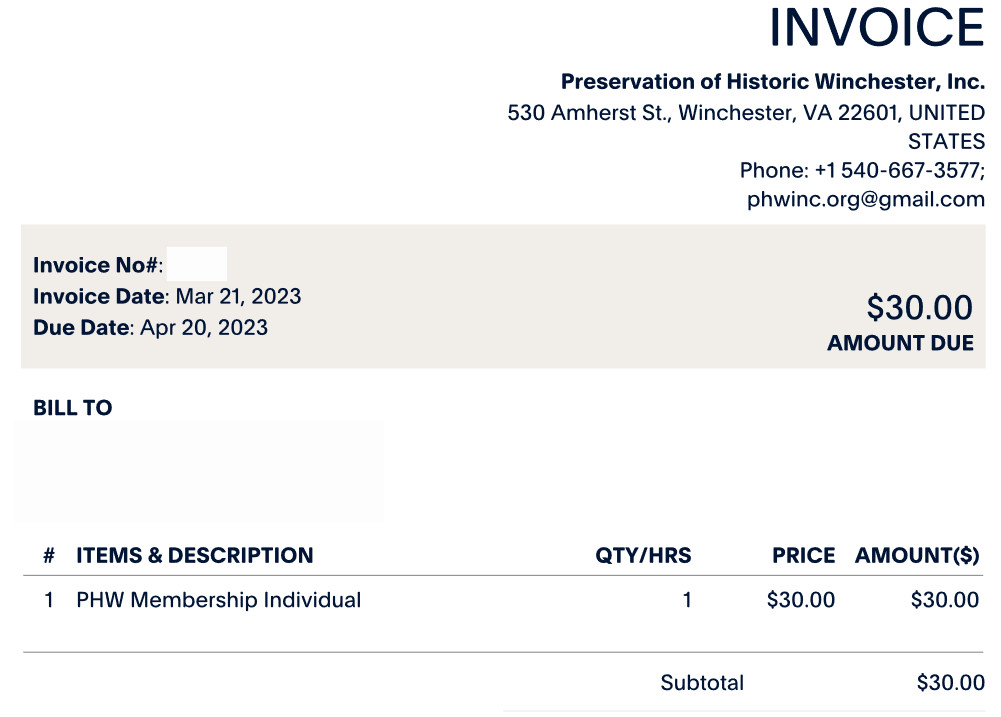Click the BILL TO heading
Image resolution: width=1001 pixels, height=717 pixels.
[x=73, y=408]
